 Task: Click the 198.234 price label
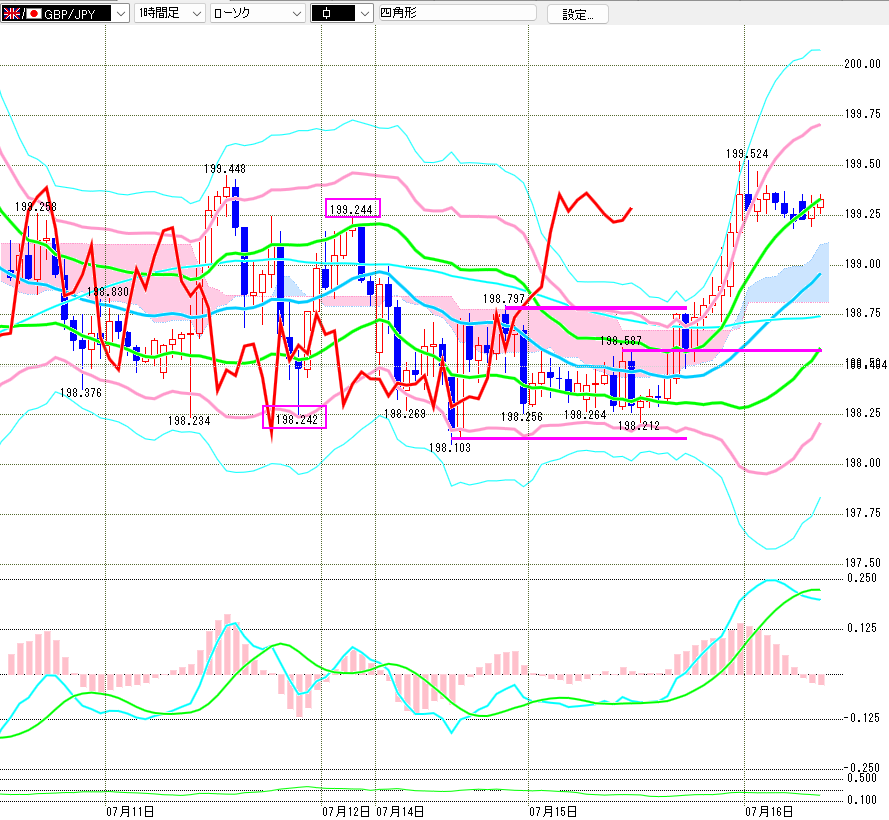[189, 420]
